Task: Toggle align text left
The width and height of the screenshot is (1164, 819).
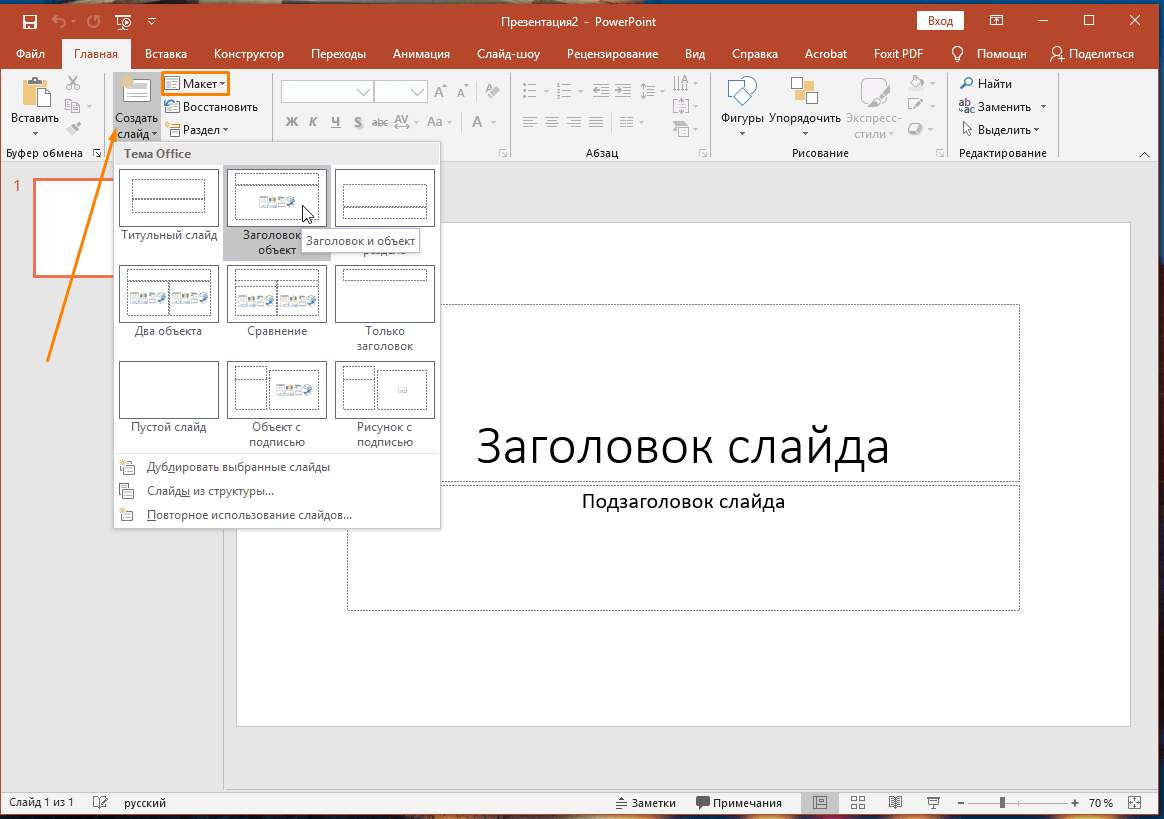Action: (x=529, y=122)
